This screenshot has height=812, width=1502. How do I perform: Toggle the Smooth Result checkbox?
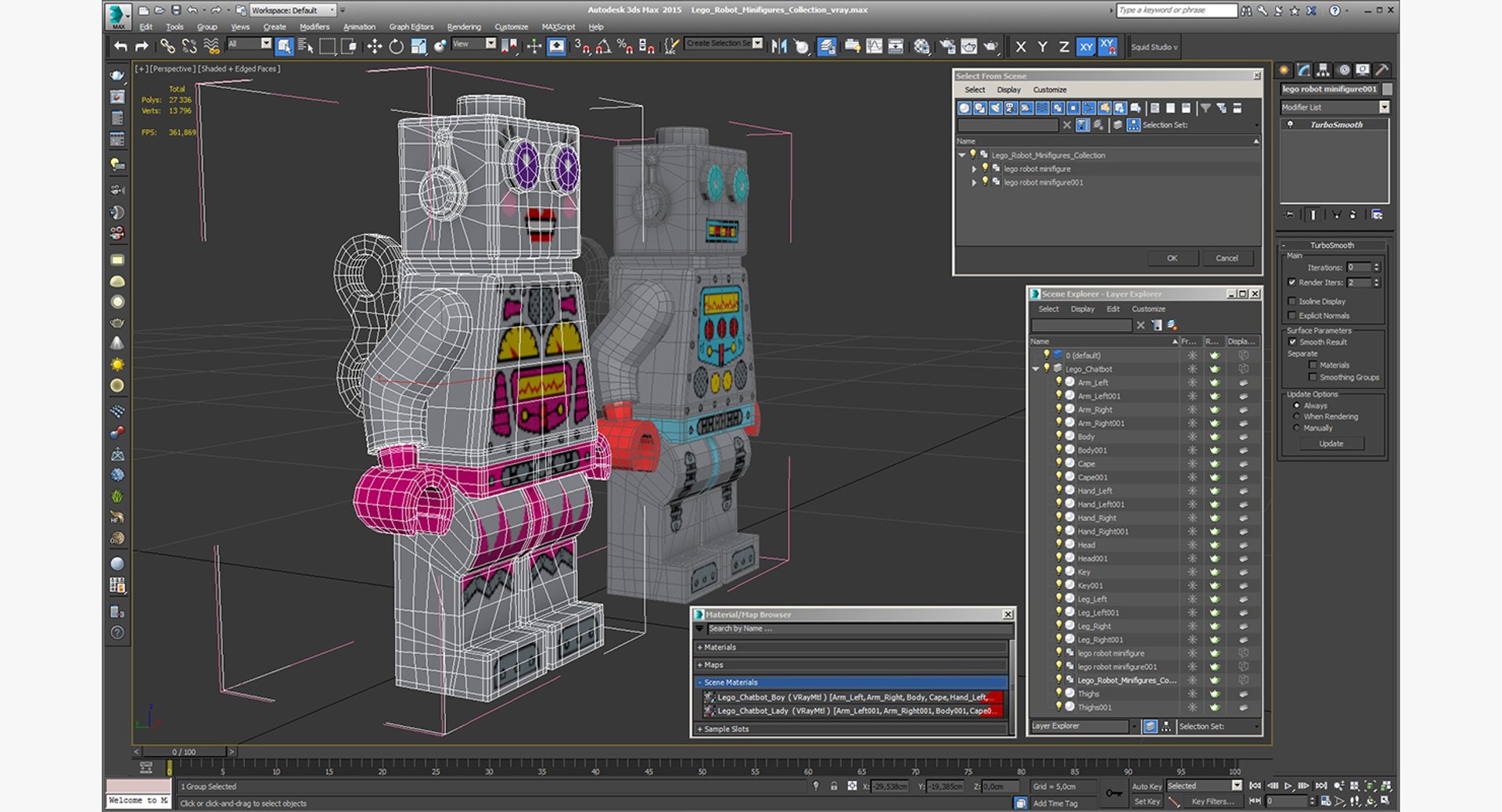tap(1292, 342)
